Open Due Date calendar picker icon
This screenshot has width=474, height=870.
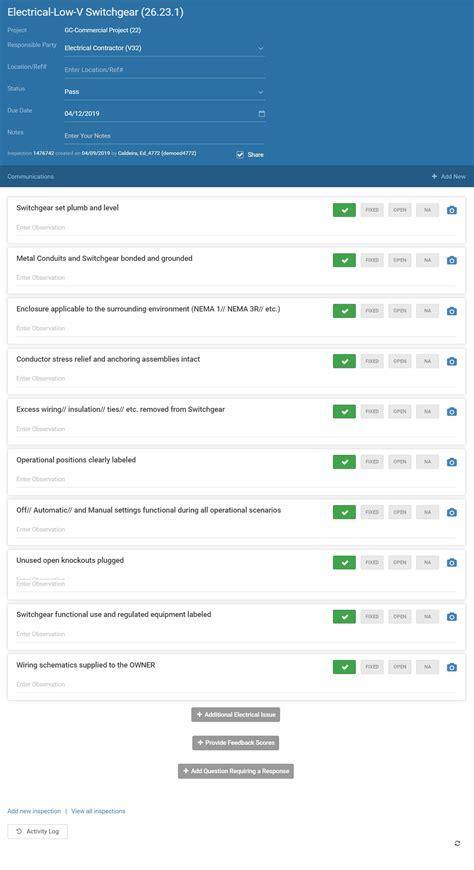[x=261, y=114]
